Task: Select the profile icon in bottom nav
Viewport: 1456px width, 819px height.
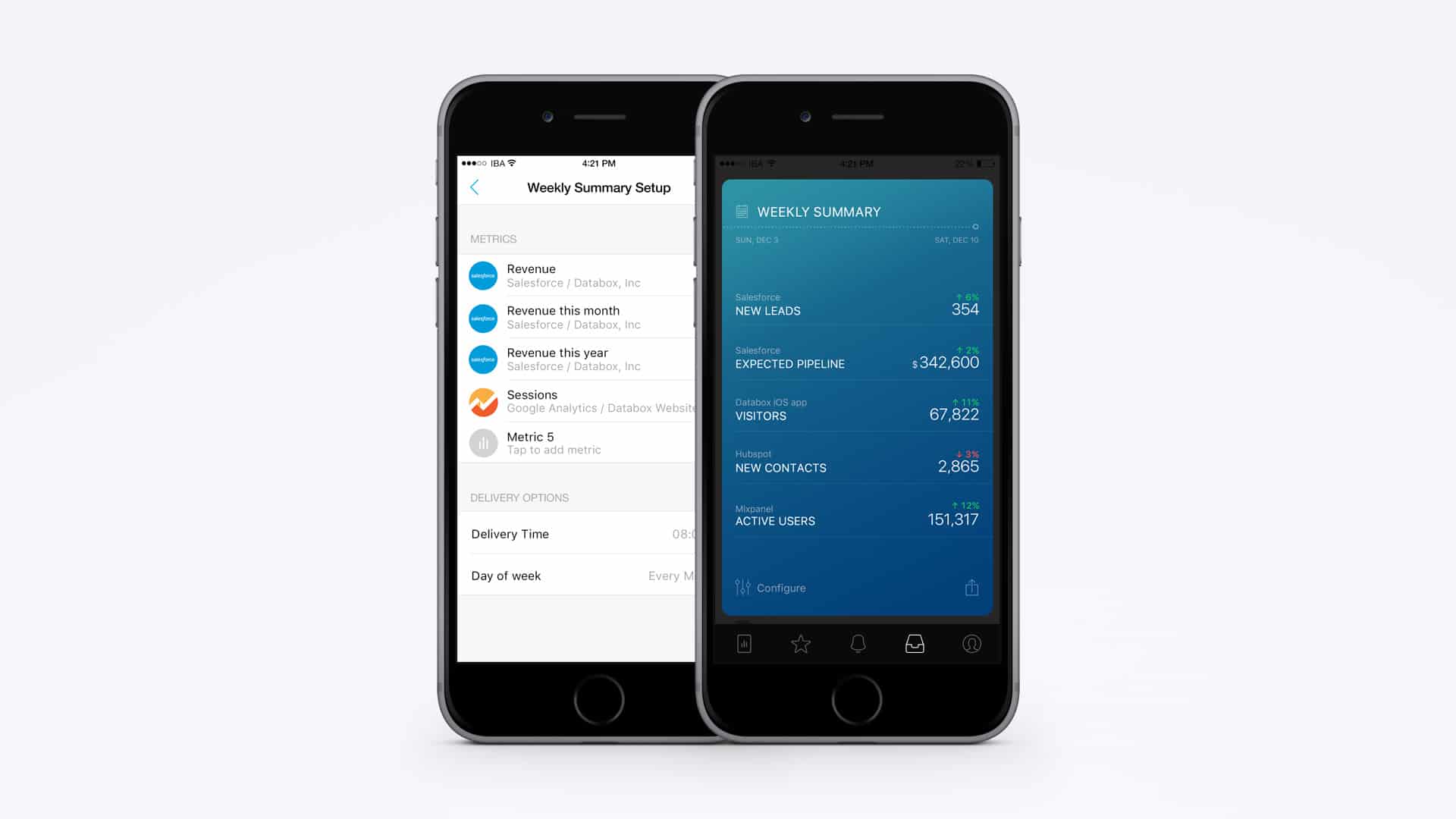Action: [x=970, y=643]
